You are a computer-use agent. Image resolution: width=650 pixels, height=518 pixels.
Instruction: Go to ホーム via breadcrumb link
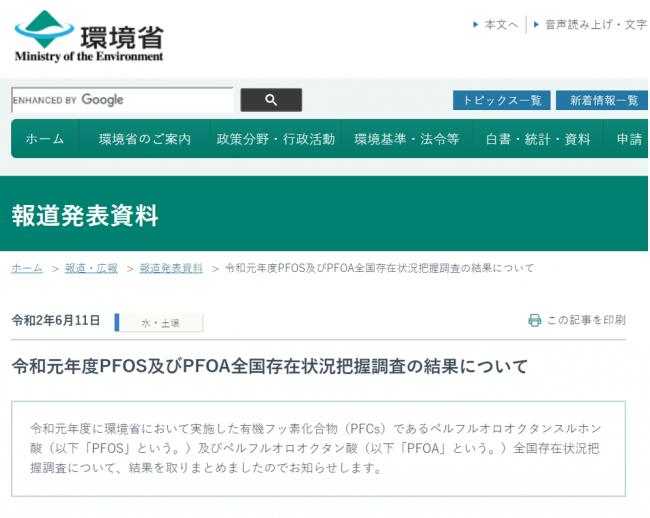27,268
